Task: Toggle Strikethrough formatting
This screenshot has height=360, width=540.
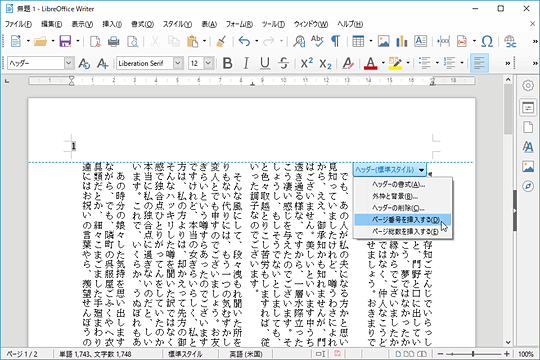Action: [283, 63]
